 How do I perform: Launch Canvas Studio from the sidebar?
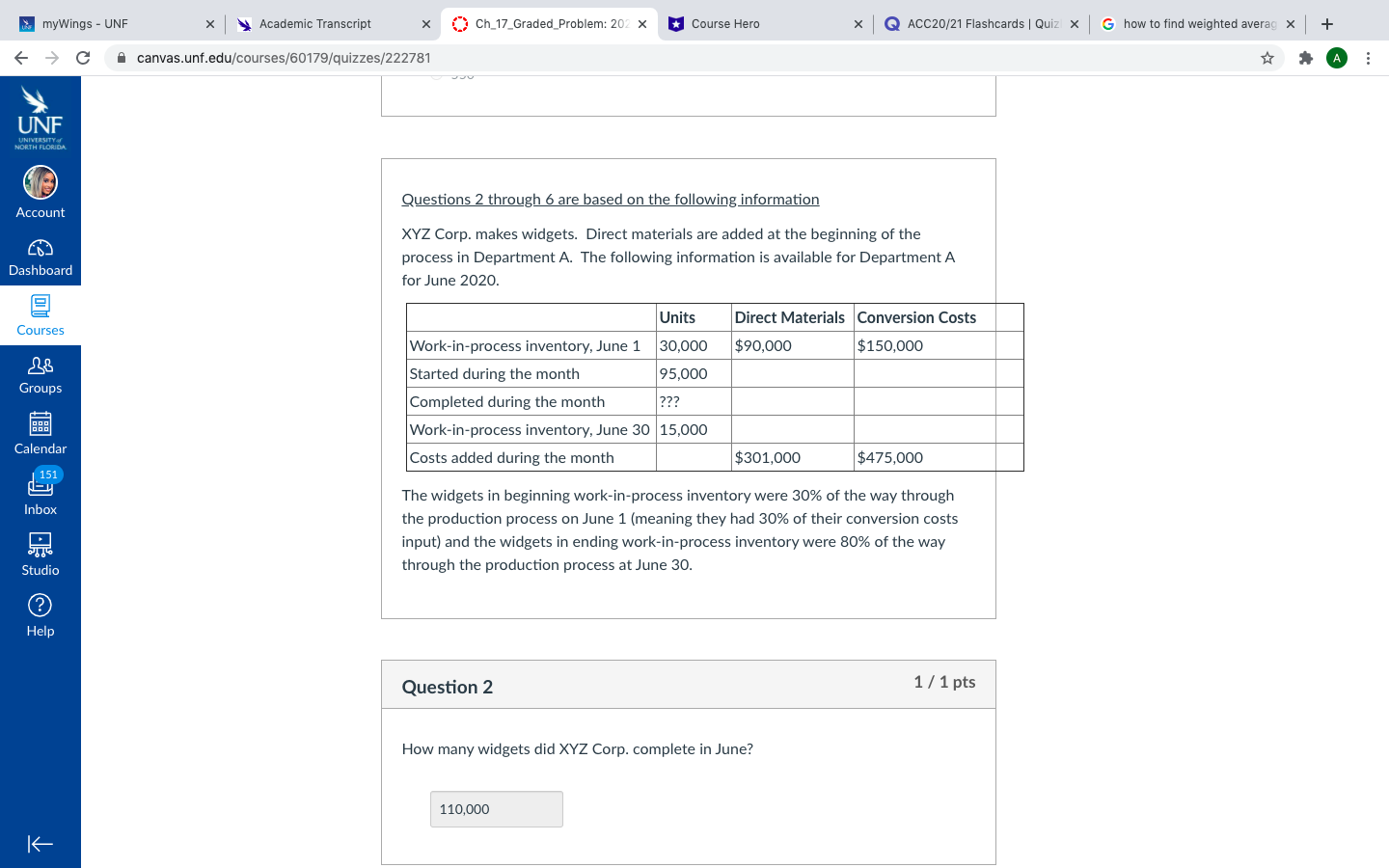click(40, 556)
